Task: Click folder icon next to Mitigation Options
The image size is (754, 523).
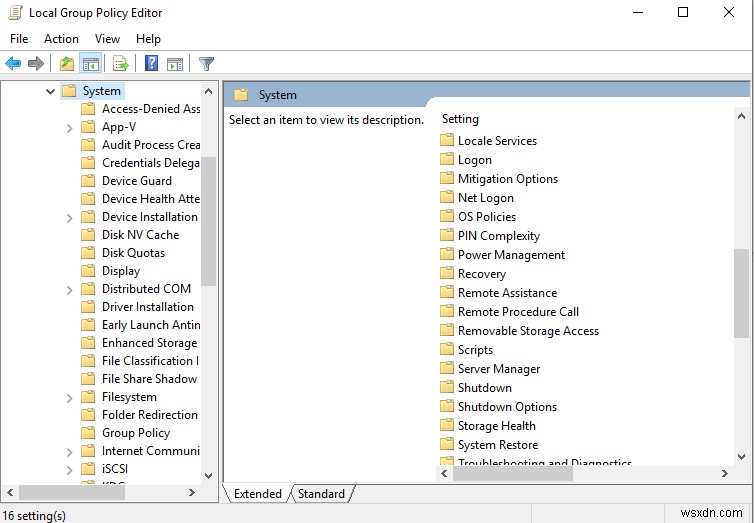Action: [447, 178]
